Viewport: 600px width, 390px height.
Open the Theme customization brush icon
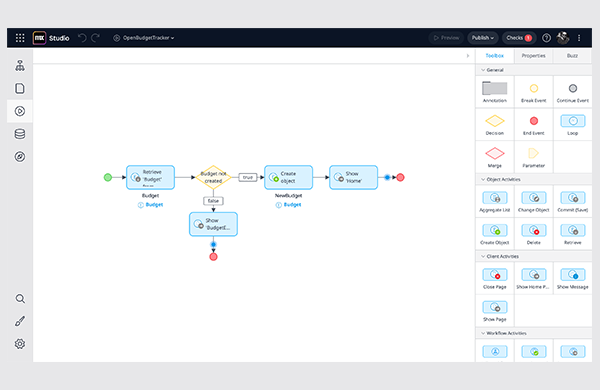[20, 321]
